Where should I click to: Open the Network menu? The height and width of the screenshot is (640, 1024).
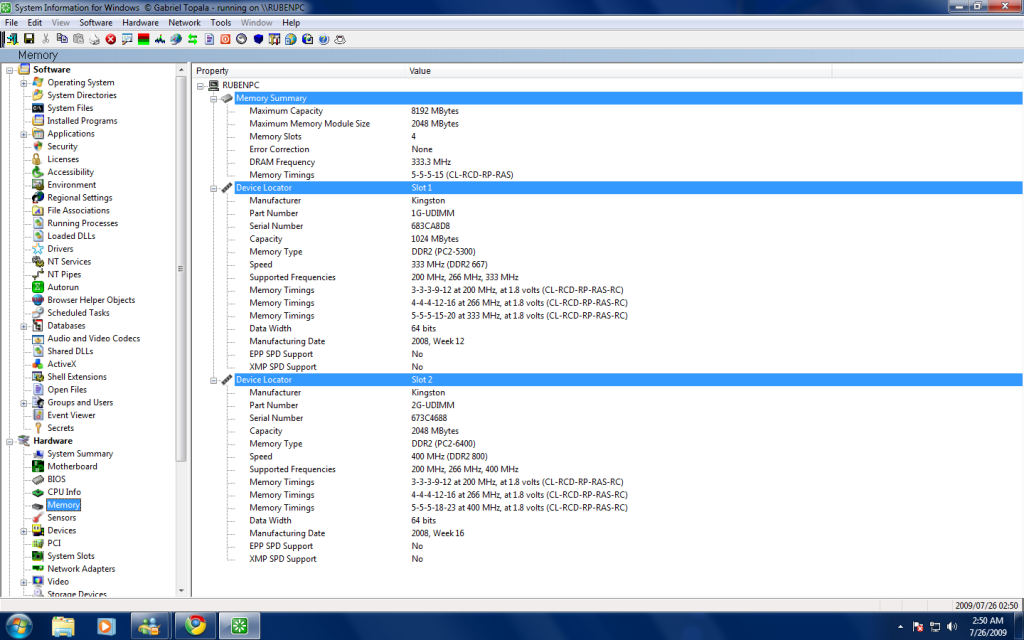coord(184,22)
